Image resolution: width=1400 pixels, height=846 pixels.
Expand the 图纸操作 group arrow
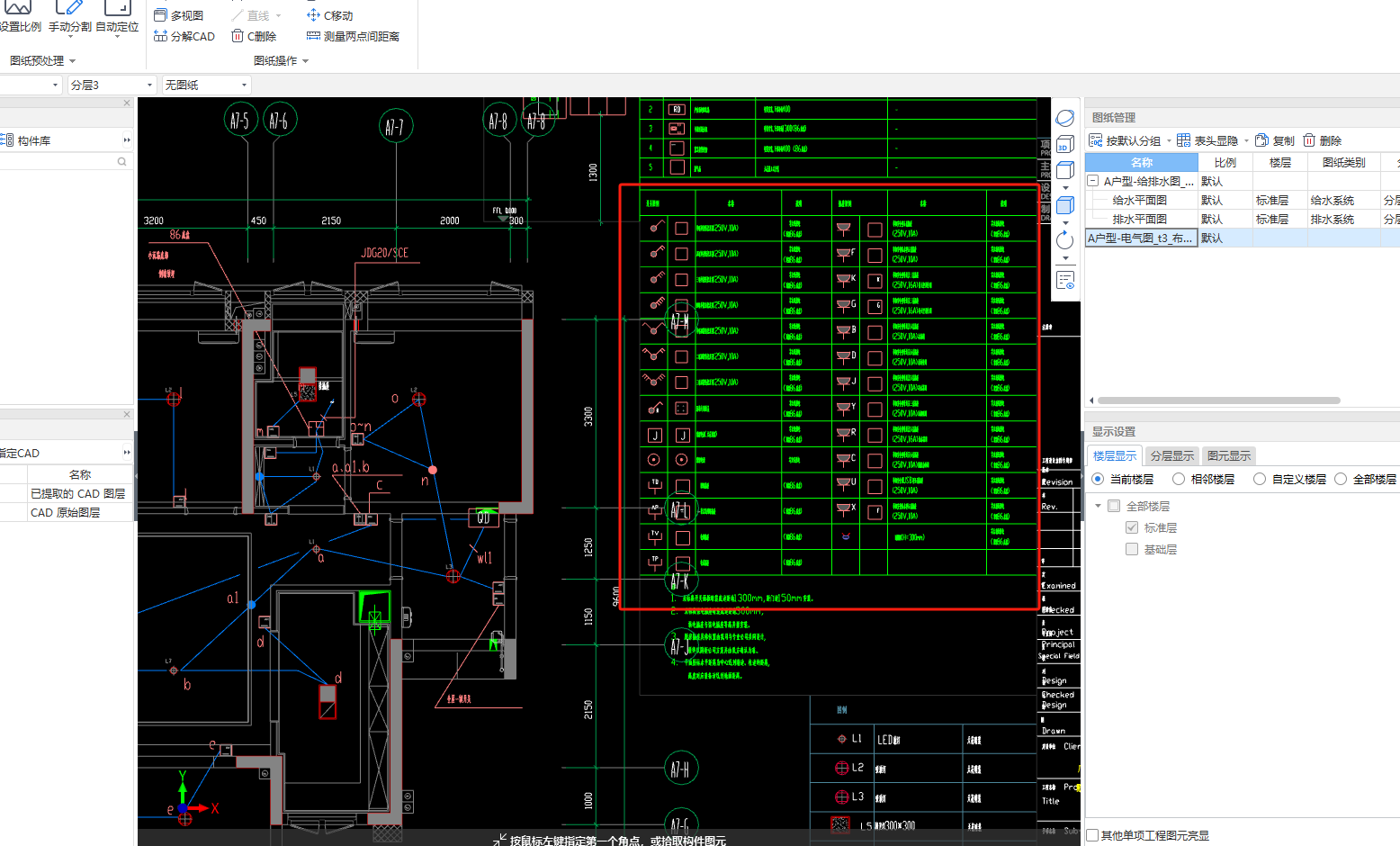(306, 61)
